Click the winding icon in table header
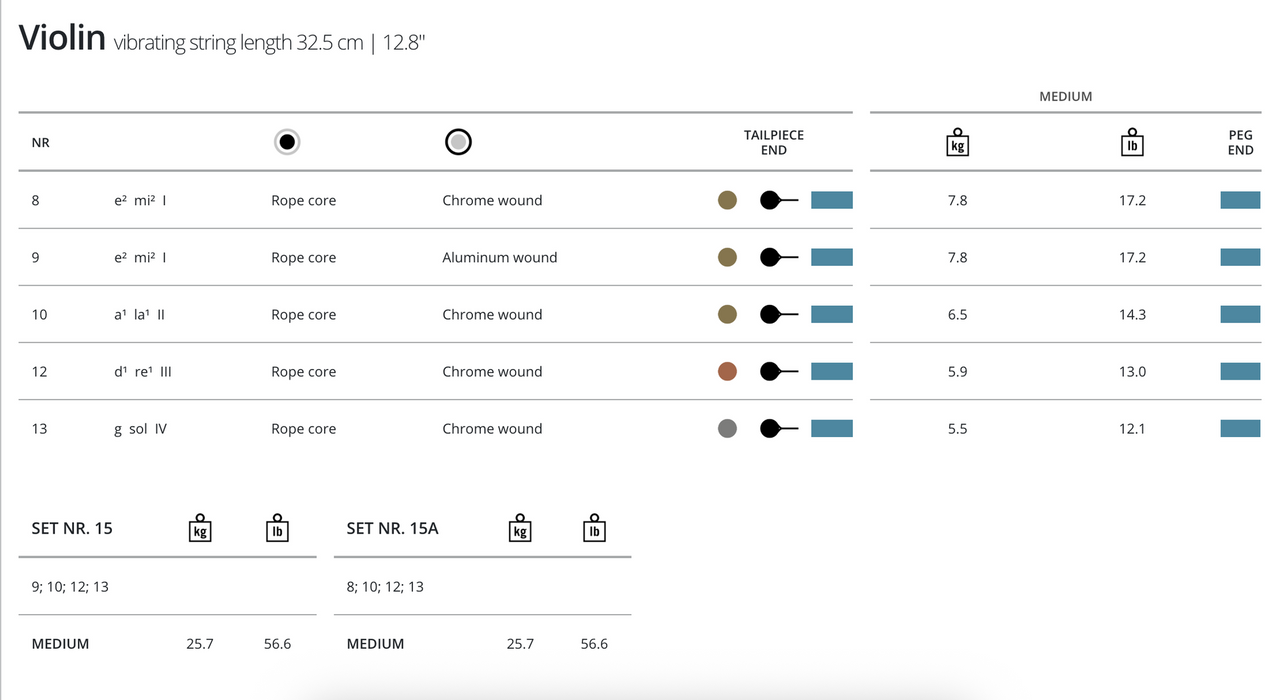This screenshot has height=700, width=1279. pyautogui.click(x=458, y=142)
